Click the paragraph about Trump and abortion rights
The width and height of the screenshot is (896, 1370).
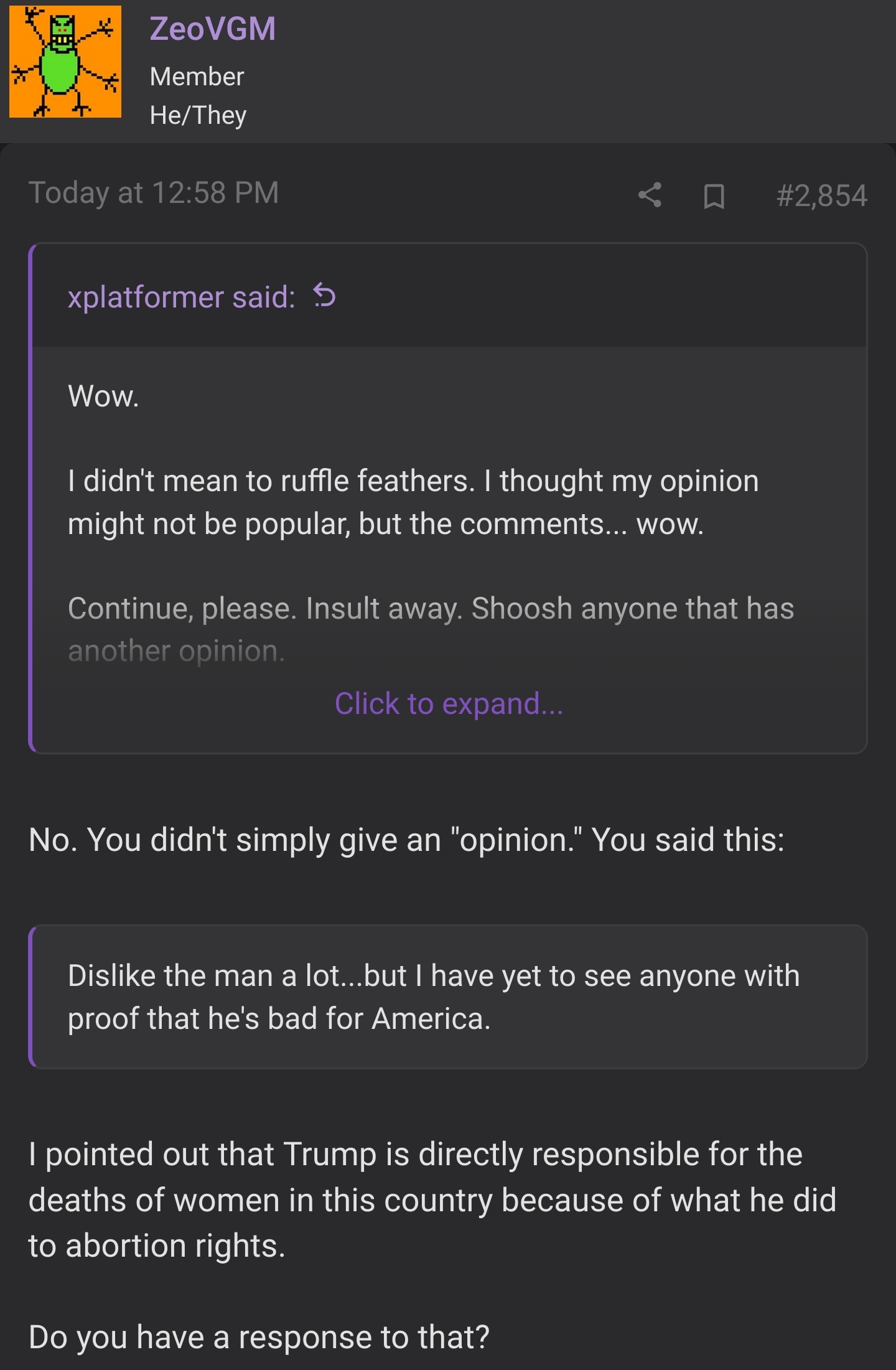pyautogui.click(x=432, y=1199)
